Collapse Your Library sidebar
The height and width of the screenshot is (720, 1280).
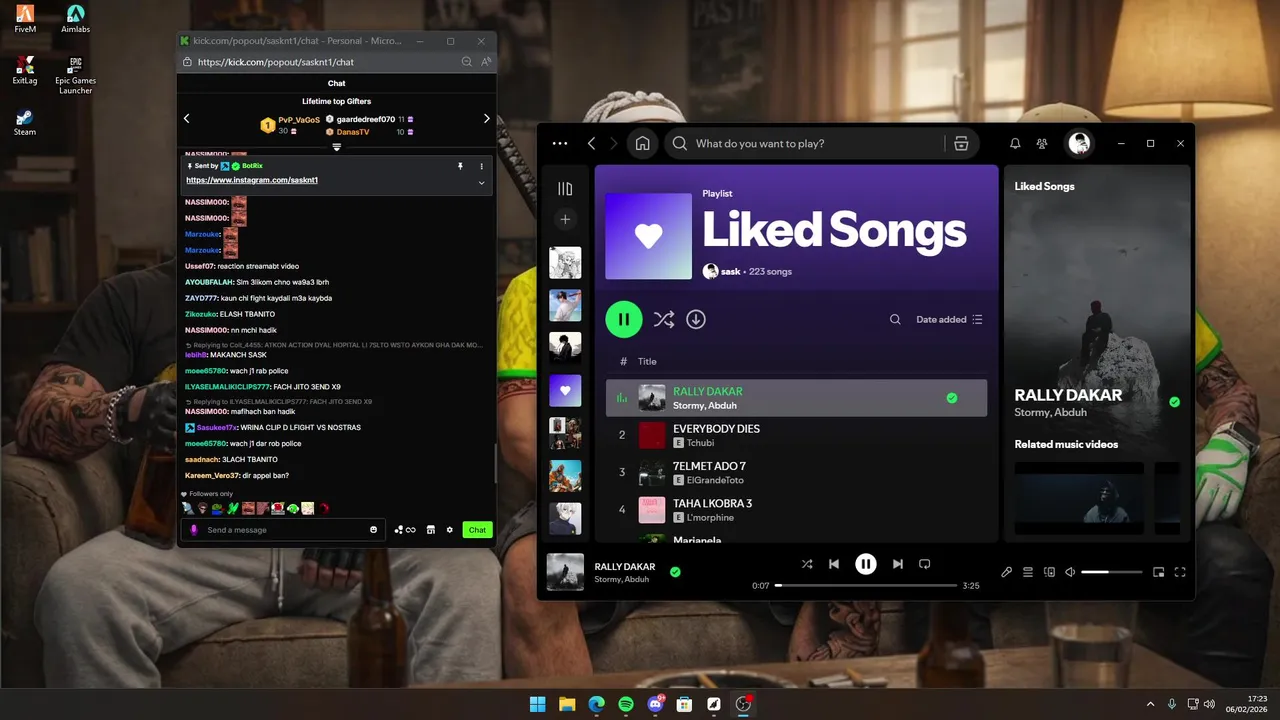(565, 188)
